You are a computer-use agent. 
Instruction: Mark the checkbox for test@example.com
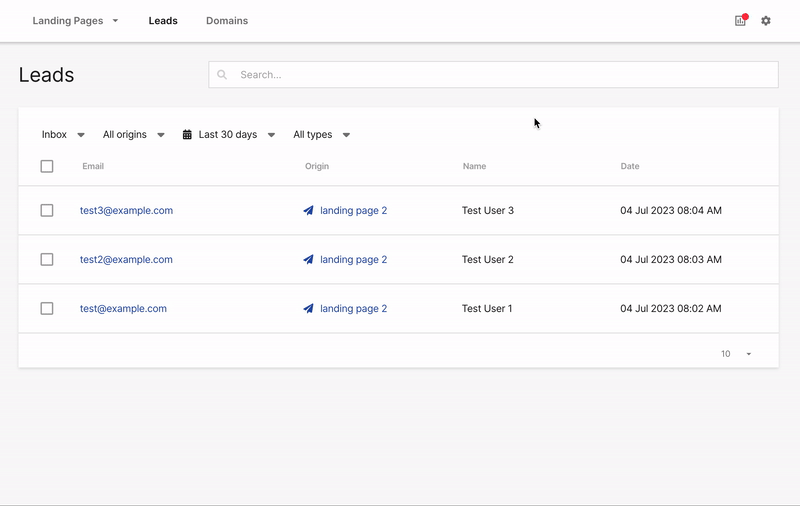pos(47,309)
